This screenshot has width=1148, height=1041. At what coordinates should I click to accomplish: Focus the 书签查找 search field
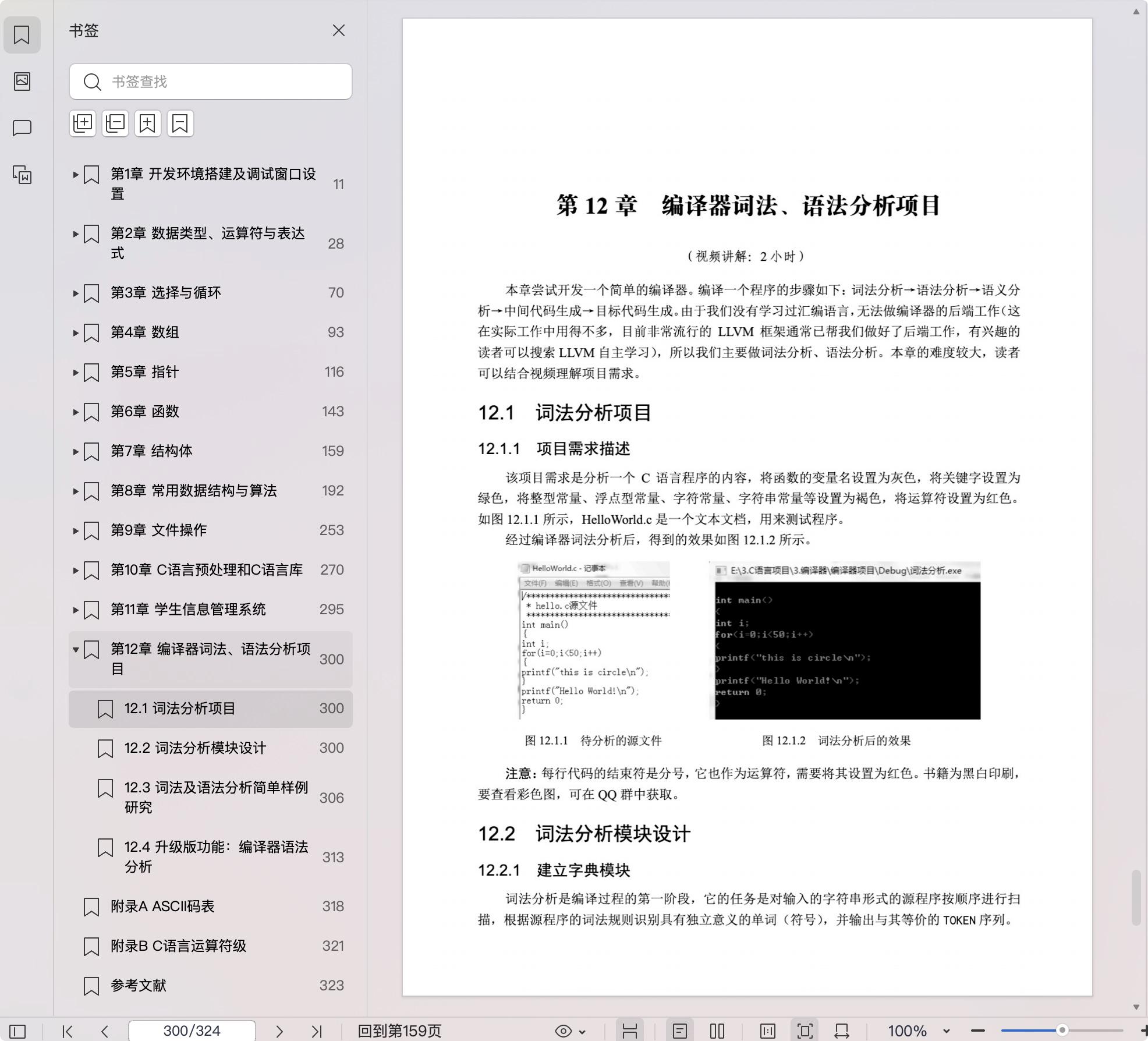pyautogui.click(x=210, y=82)
